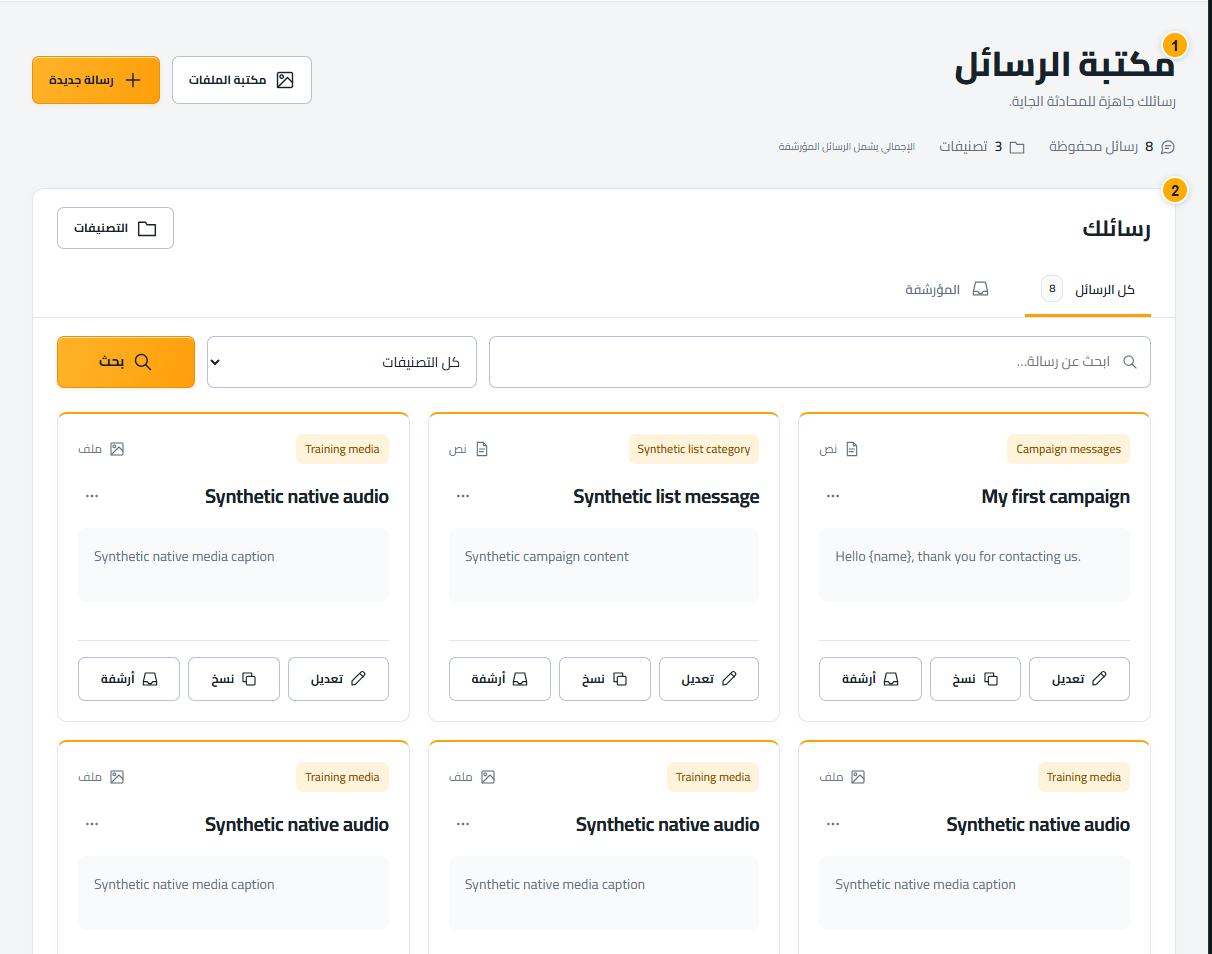Click the 8 رسائل محفوظة saved messages stat
The image size is (1212, 954).
(x=1112, y=147)
